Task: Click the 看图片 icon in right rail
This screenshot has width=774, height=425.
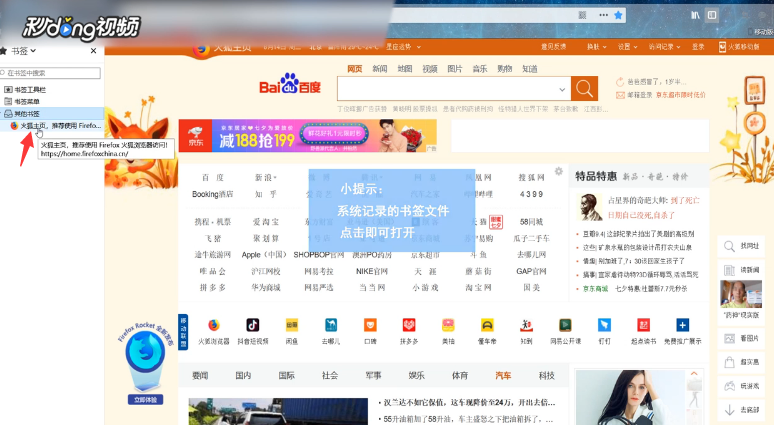Action: (x=730, y=339)
